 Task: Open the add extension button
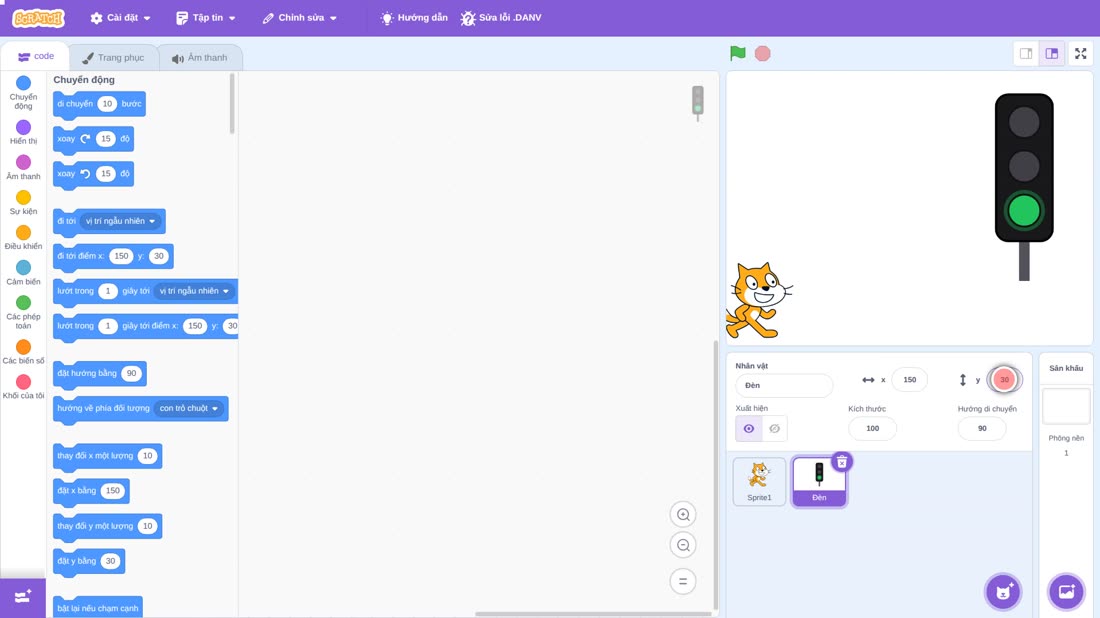(23, 597)
